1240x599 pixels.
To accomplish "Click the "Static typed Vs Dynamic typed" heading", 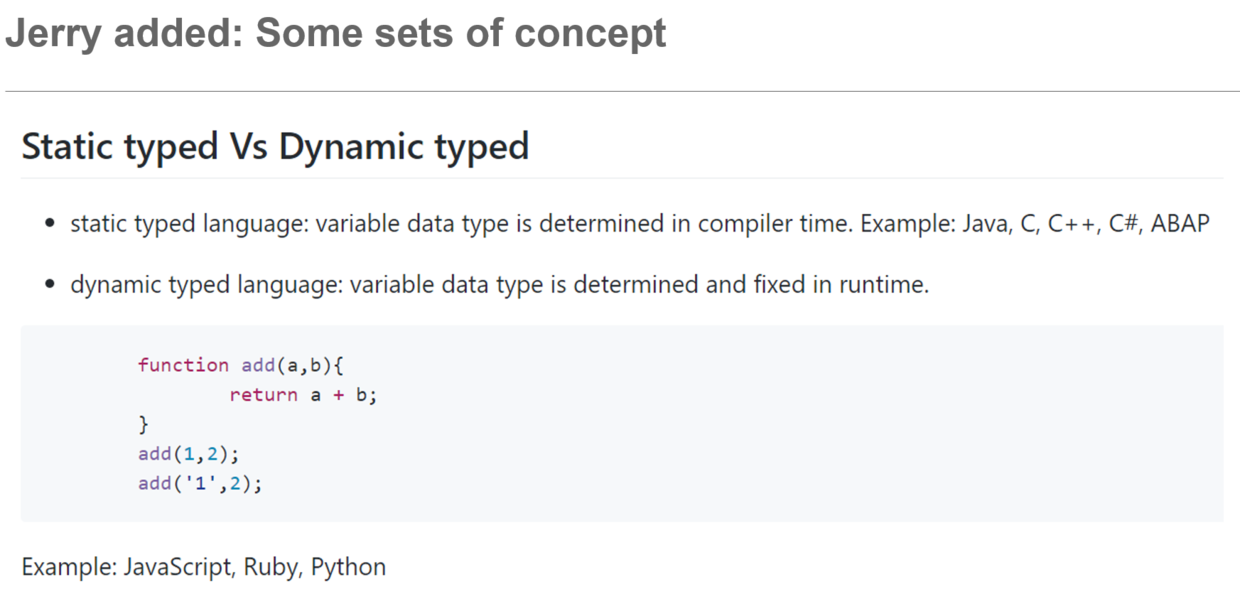I will tap(275, 147).
